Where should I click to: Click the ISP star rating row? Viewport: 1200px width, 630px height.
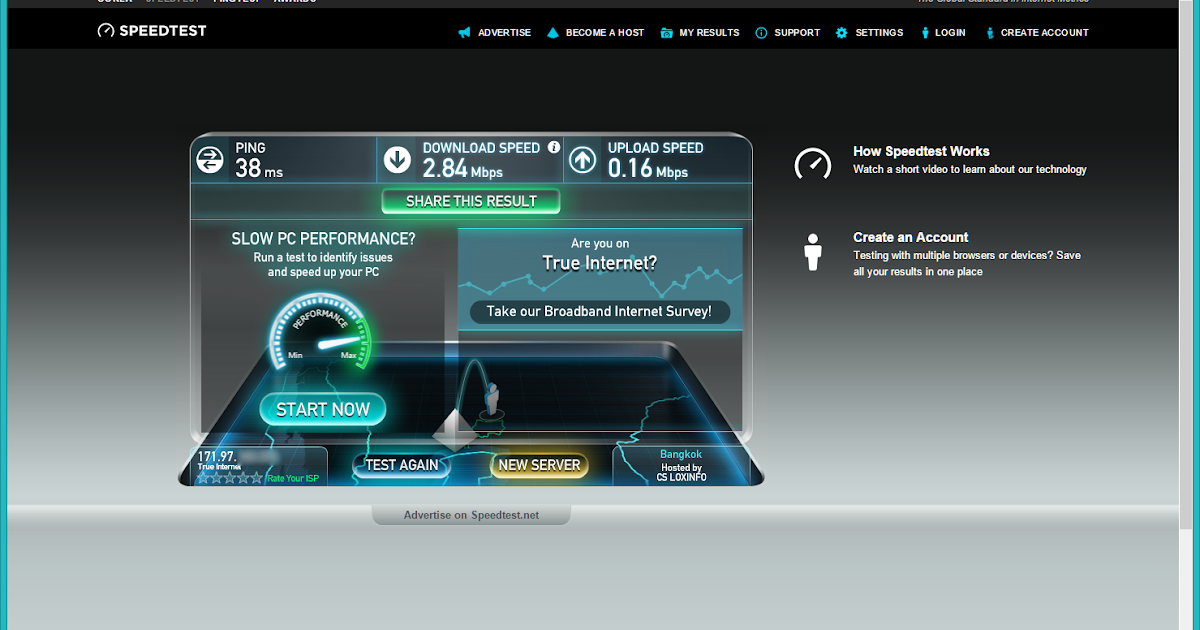(230, 478)
